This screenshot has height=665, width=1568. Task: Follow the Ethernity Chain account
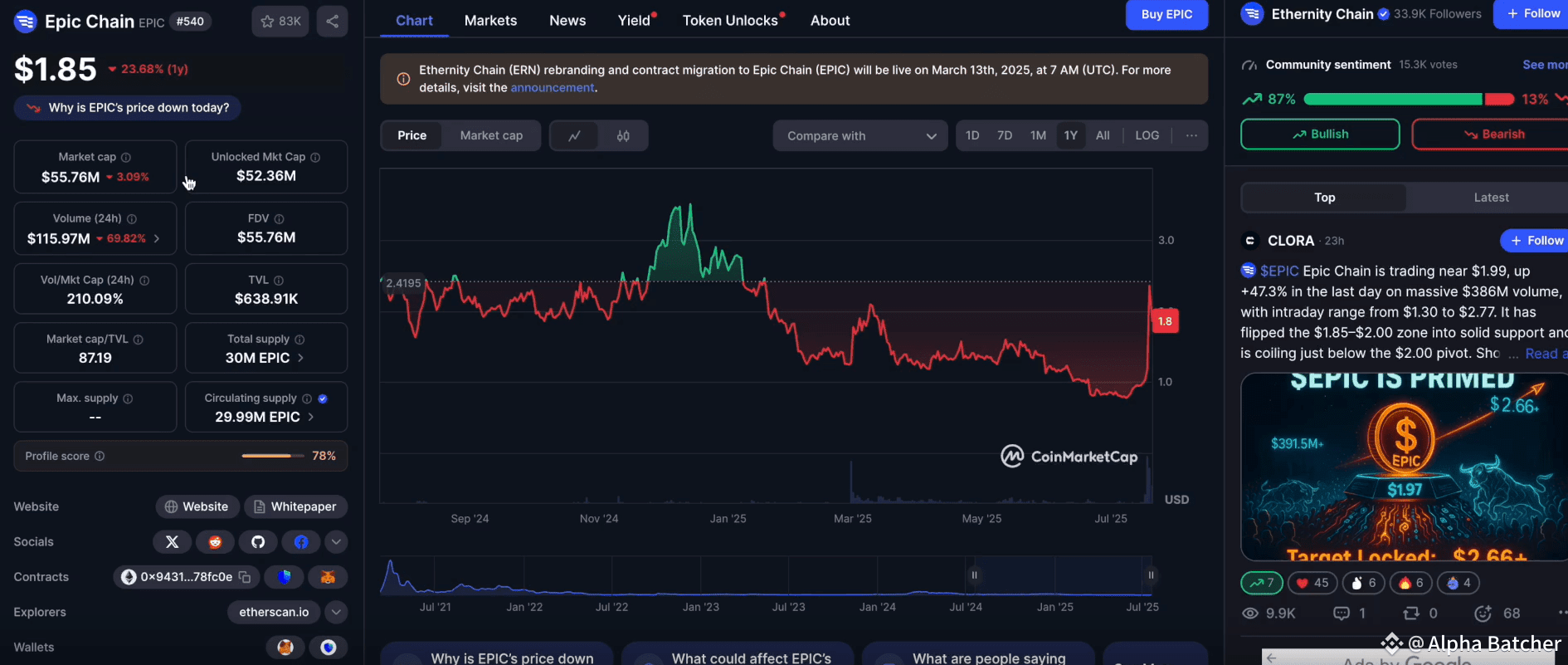[x=1531, y=14]
